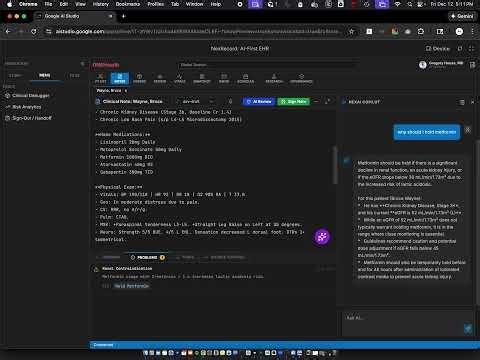Click the fullscreen icon beside Device
The width and height of the screenshot is (480, 360).
(x=471, y=49)
